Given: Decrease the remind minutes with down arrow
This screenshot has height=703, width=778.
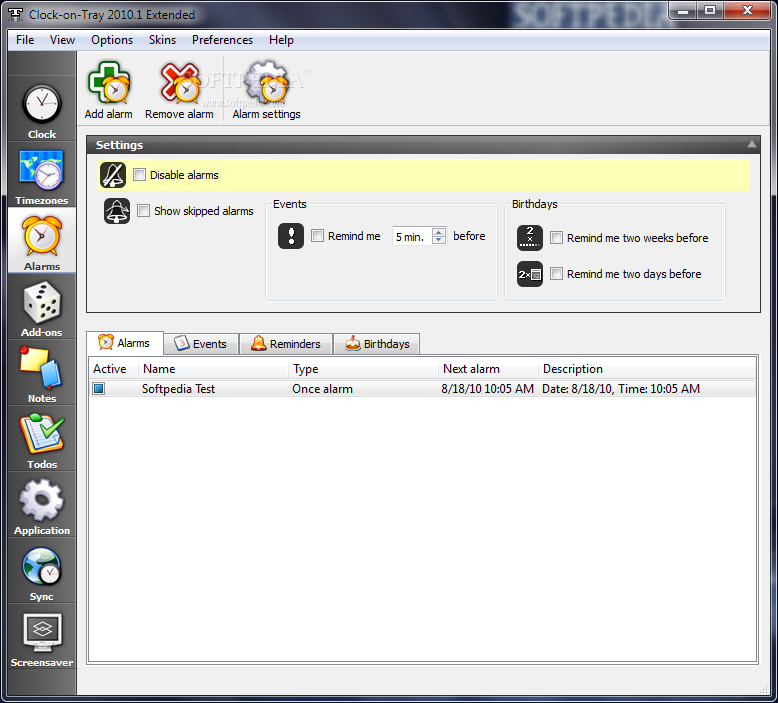Looking at the screenshot, I should pos(439,240).
